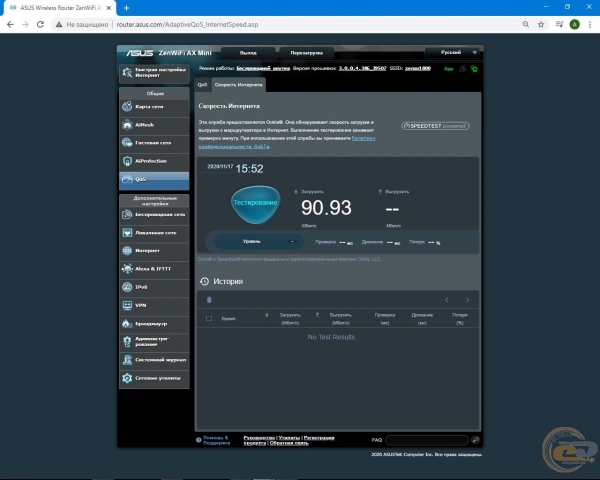Click the SPEEDTEST powered badge
The width and height of the screenshot is (600, 480).
[435, 126]
